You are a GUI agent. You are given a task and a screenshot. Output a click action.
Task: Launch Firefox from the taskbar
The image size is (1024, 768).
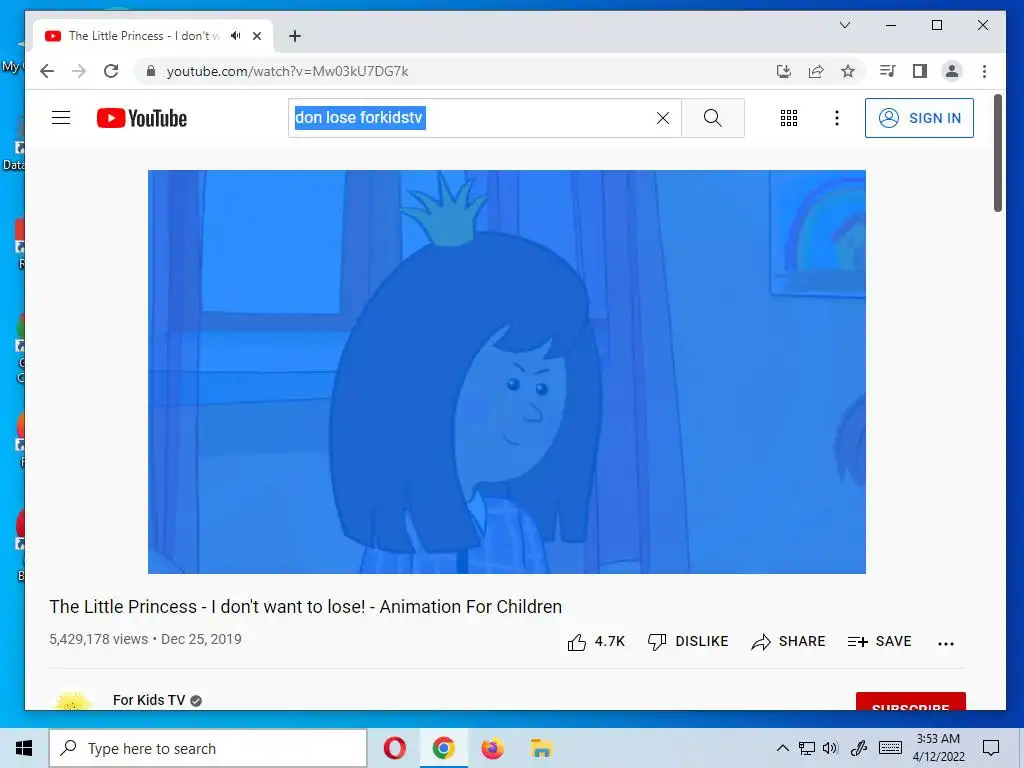[x=492, y=748]
